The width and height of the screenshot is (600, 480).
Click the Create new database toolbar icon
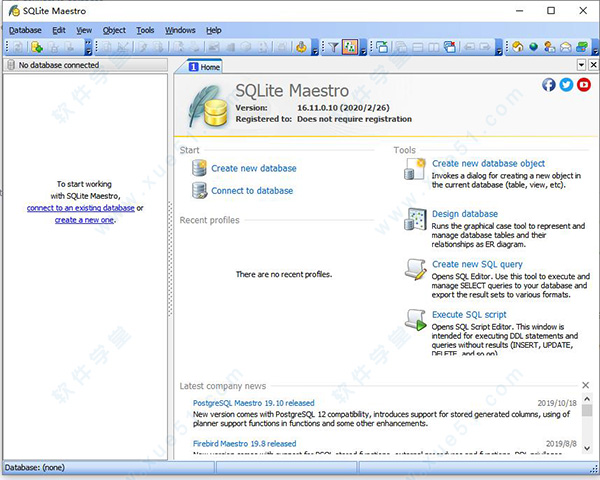[37, 47]
